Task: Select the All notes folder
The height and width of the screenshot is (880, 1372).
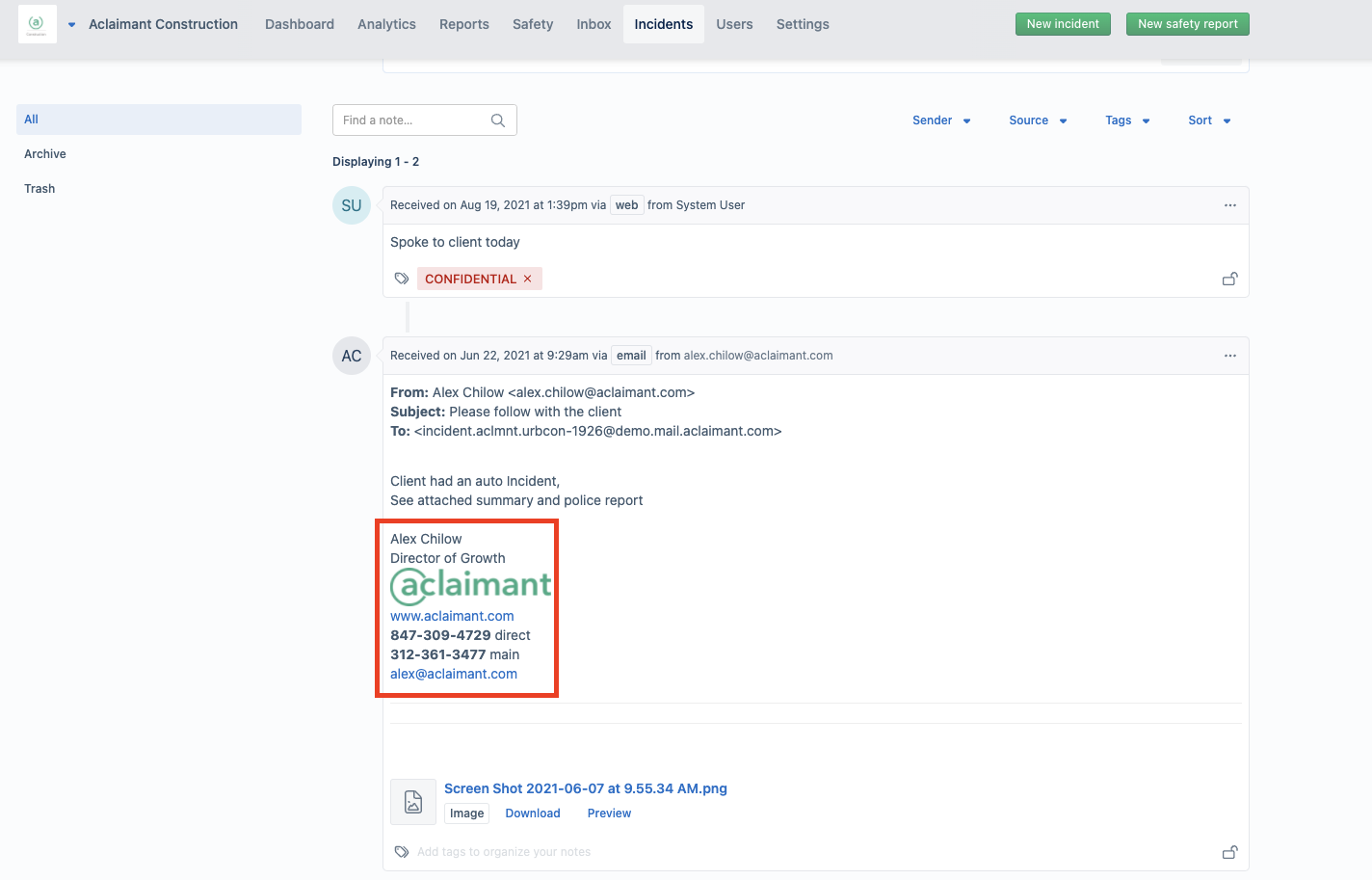Action: (159, 120)
